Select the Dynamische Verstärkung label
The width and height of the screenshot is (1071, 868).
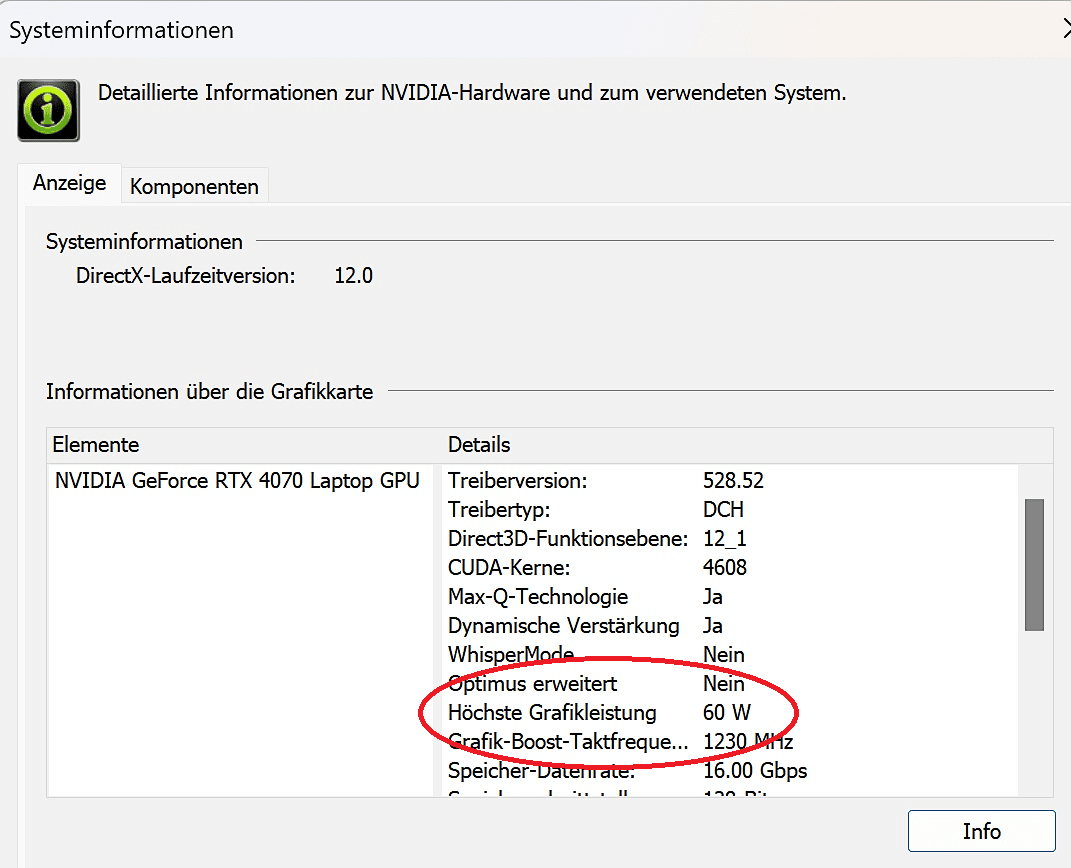(564, 626)
